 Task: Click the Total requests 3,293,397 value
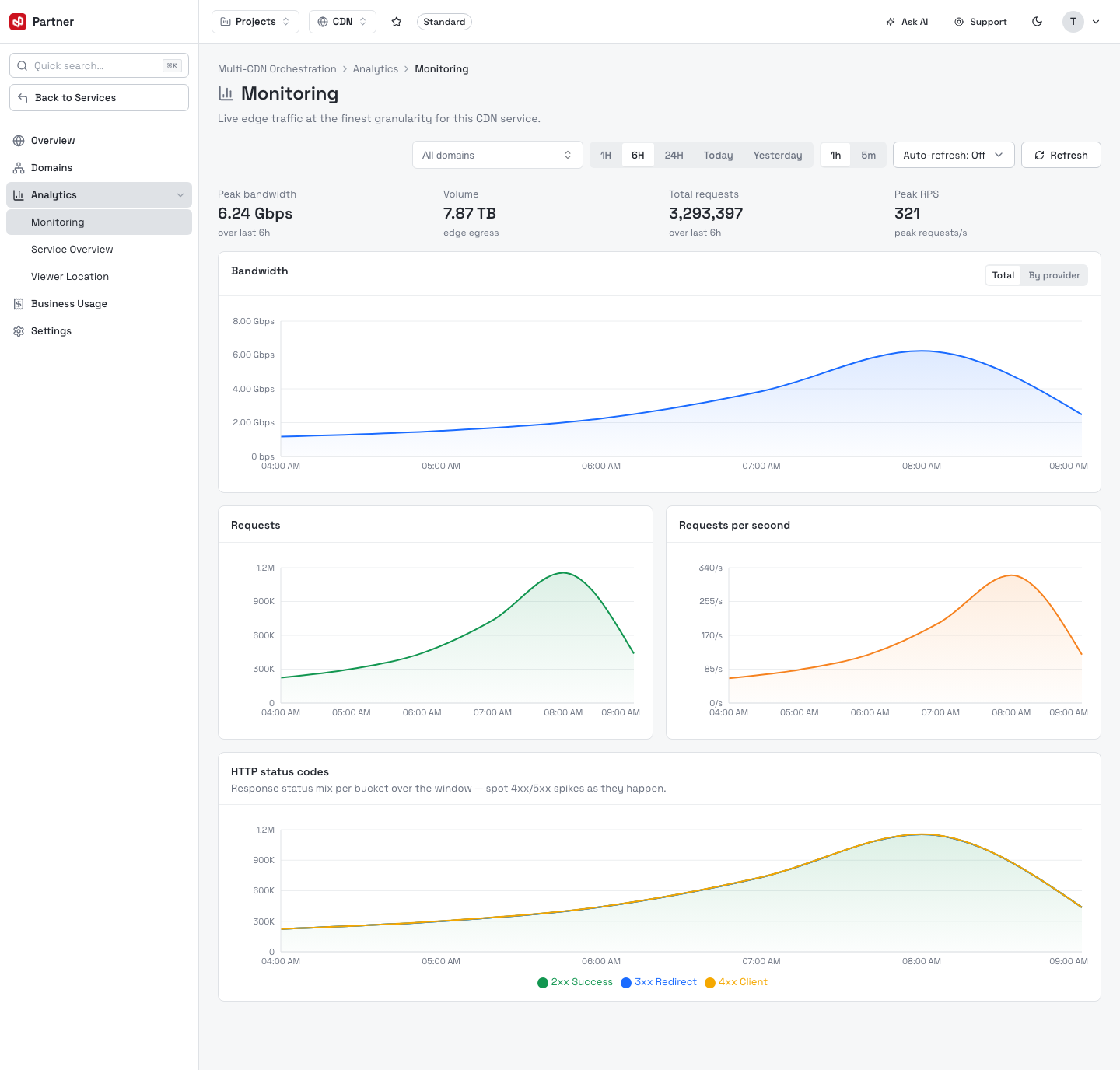(706, 214)
